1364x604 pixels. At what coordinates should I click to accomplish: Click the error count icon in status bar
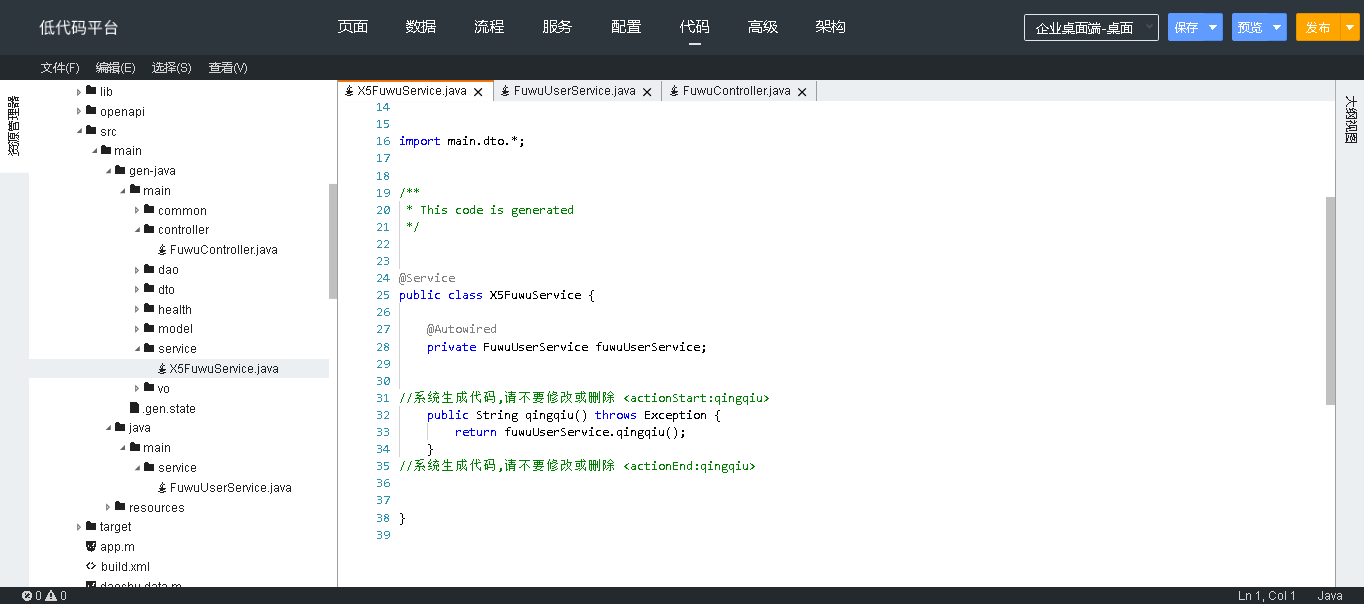click(27, 596)
